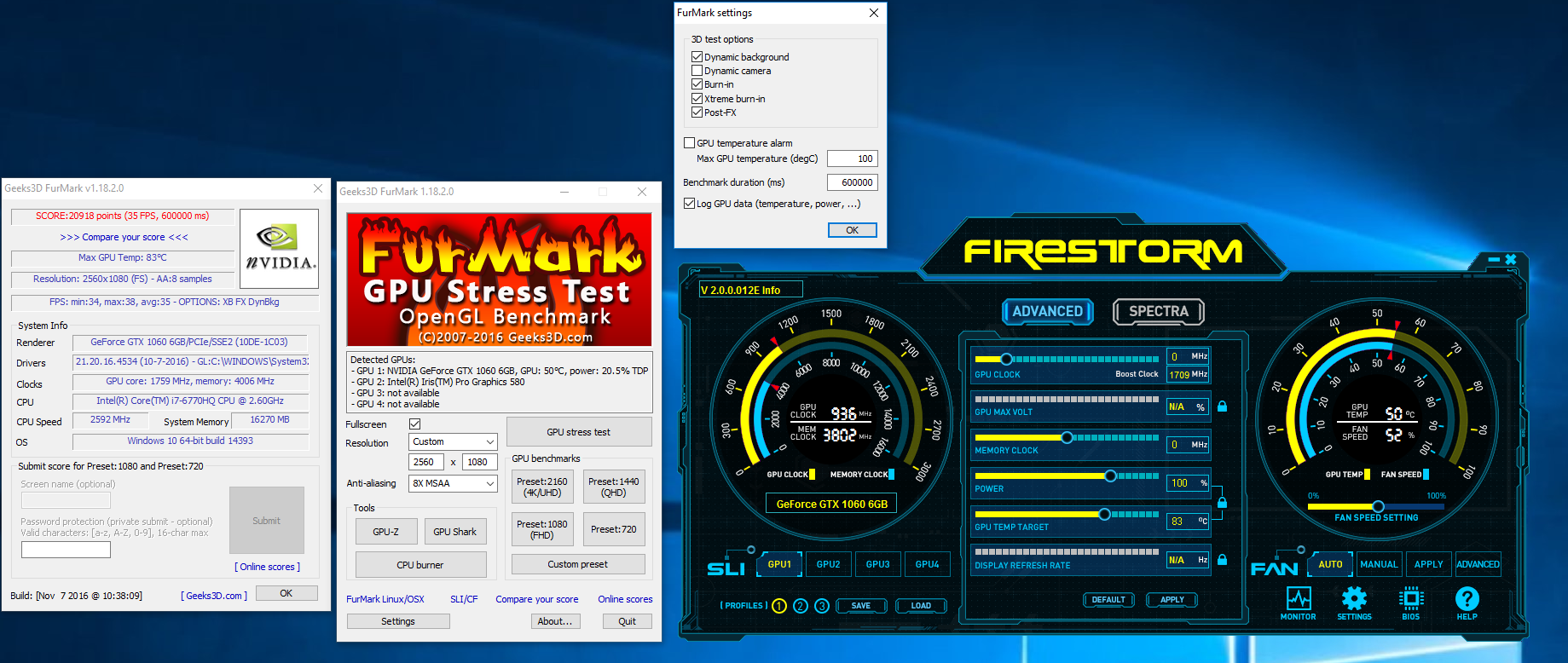The height and width of the screenshot is (663, 1568).
Task: Click the FurMark GPU Stress Test banner
Action: 499,280
